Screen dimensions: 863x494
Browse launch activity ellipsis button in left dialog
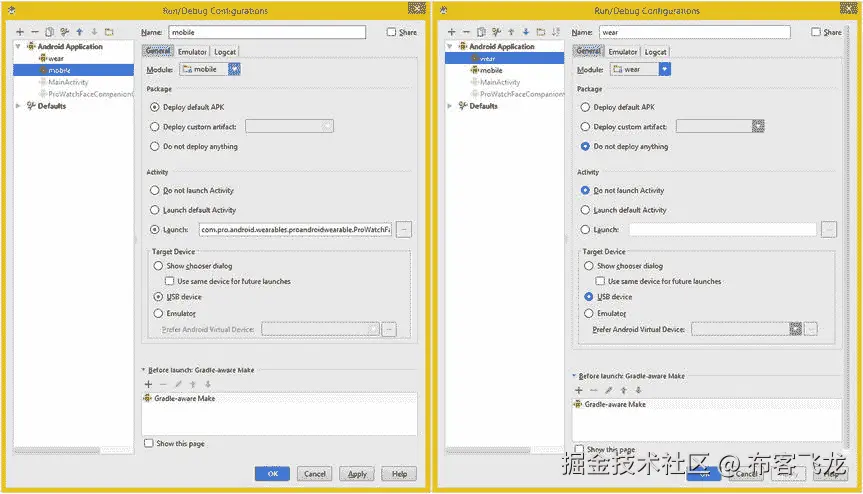tap(404, 229)
